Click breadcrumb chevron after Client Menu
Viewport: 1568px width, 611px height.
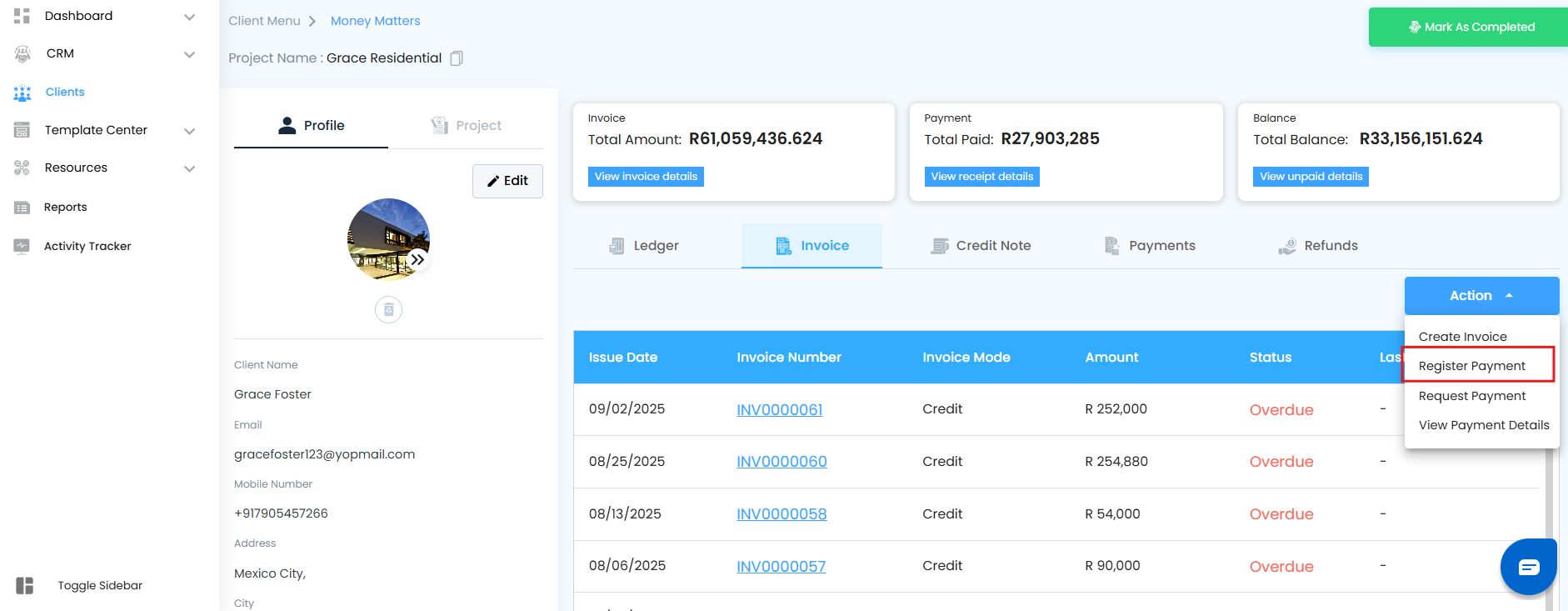312,21
